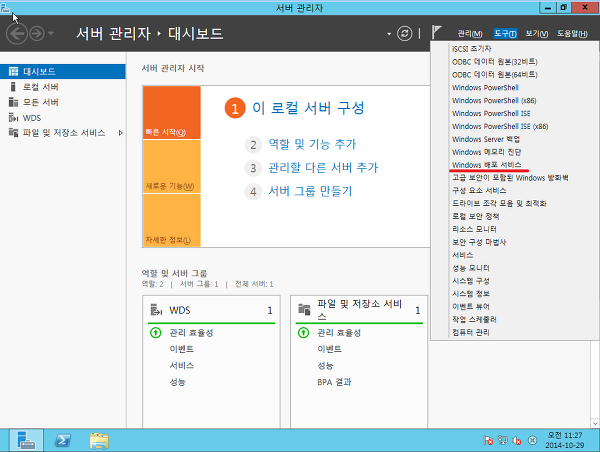This screenshot has width=600, height=452.
Task: Open 관리 효율성 in WDS tile
Action: pyautogui.click(x=191, y=333)
